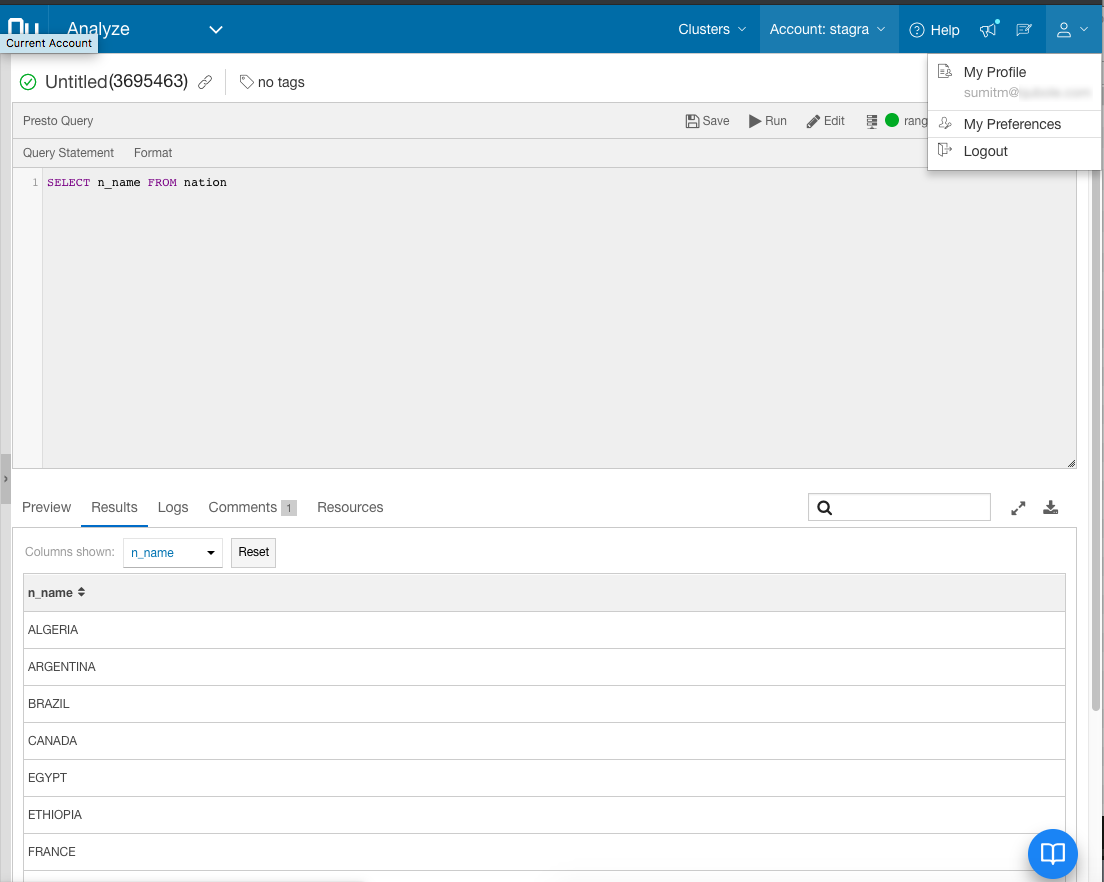Click the green cluster status indicator
Screen dimensions: 1104x882
pos(891,120)
